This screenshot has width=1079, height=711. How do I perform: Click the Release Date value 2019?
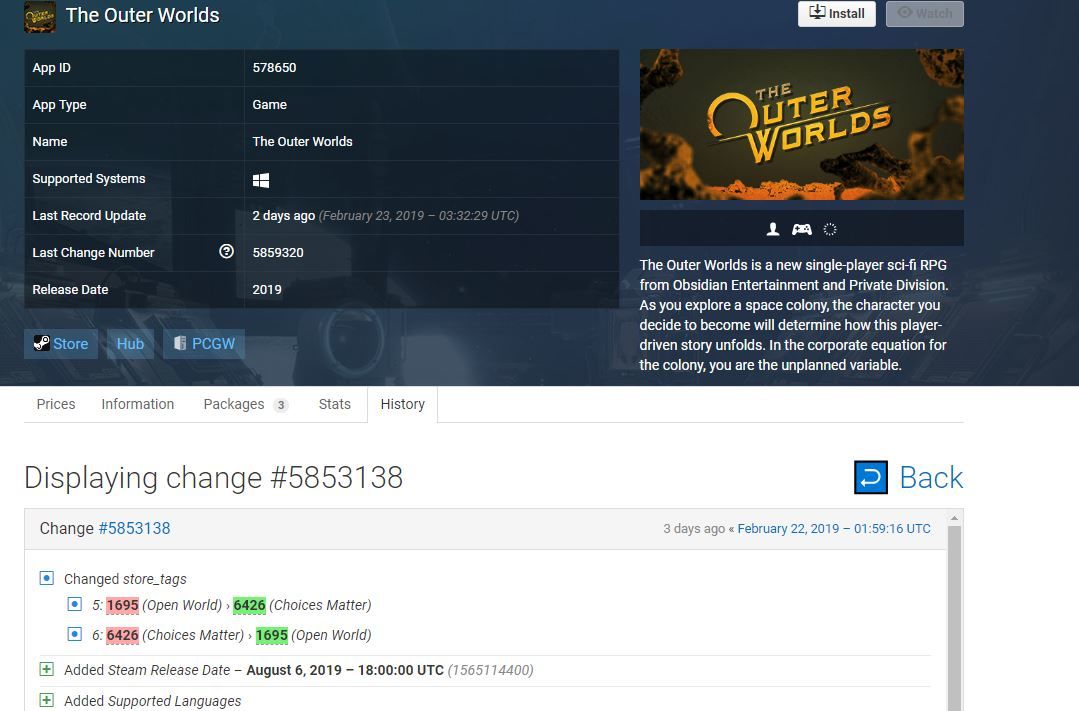[x=267, y=290]
